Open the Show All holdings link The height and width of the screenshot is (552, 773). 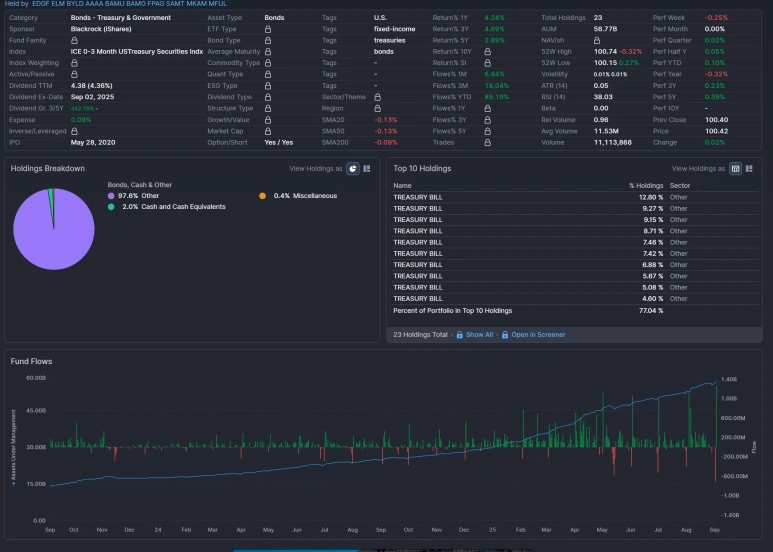[x=480, y=335]
